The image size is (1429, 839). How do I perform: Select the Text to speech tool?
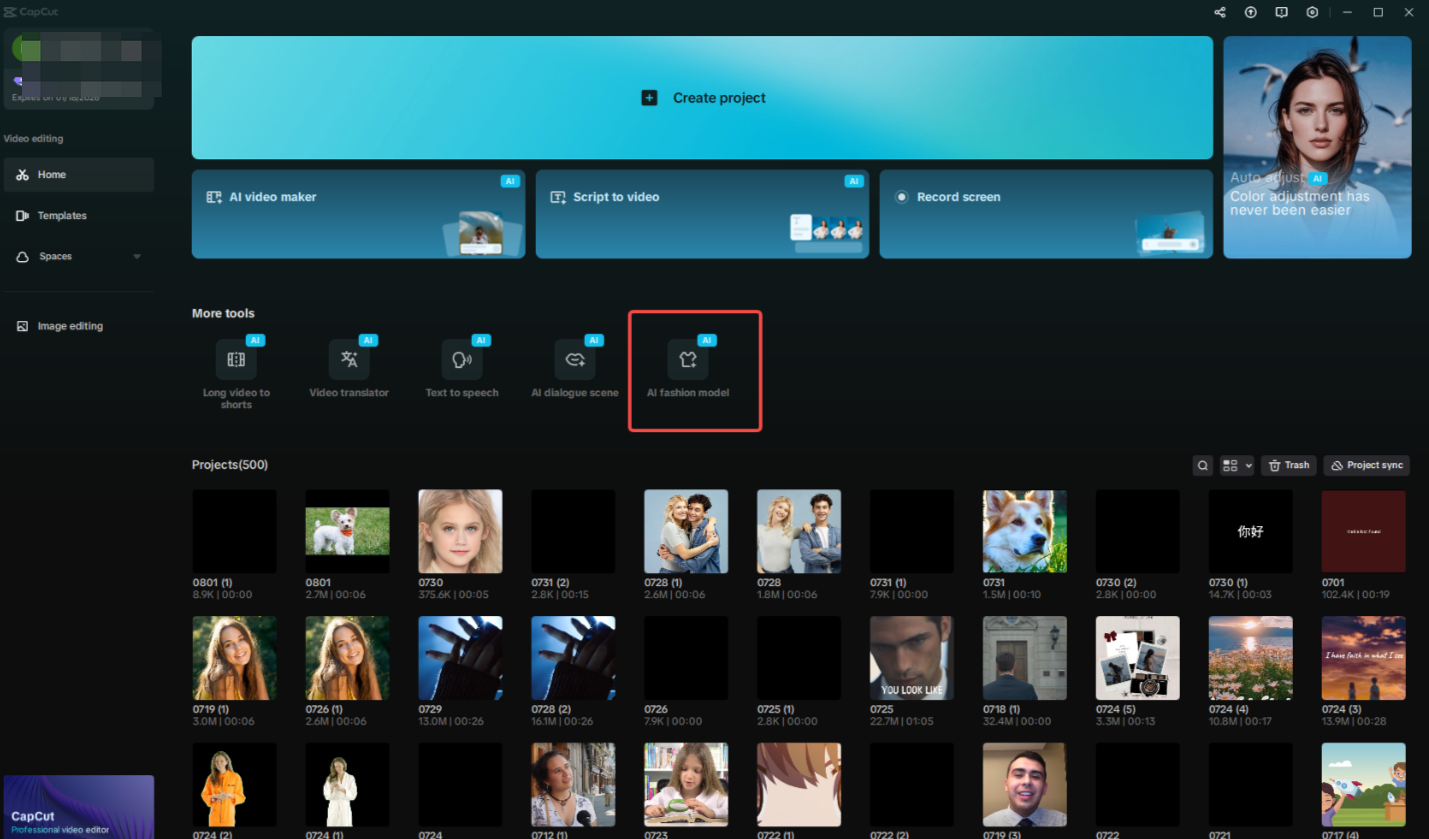[462, 368]
